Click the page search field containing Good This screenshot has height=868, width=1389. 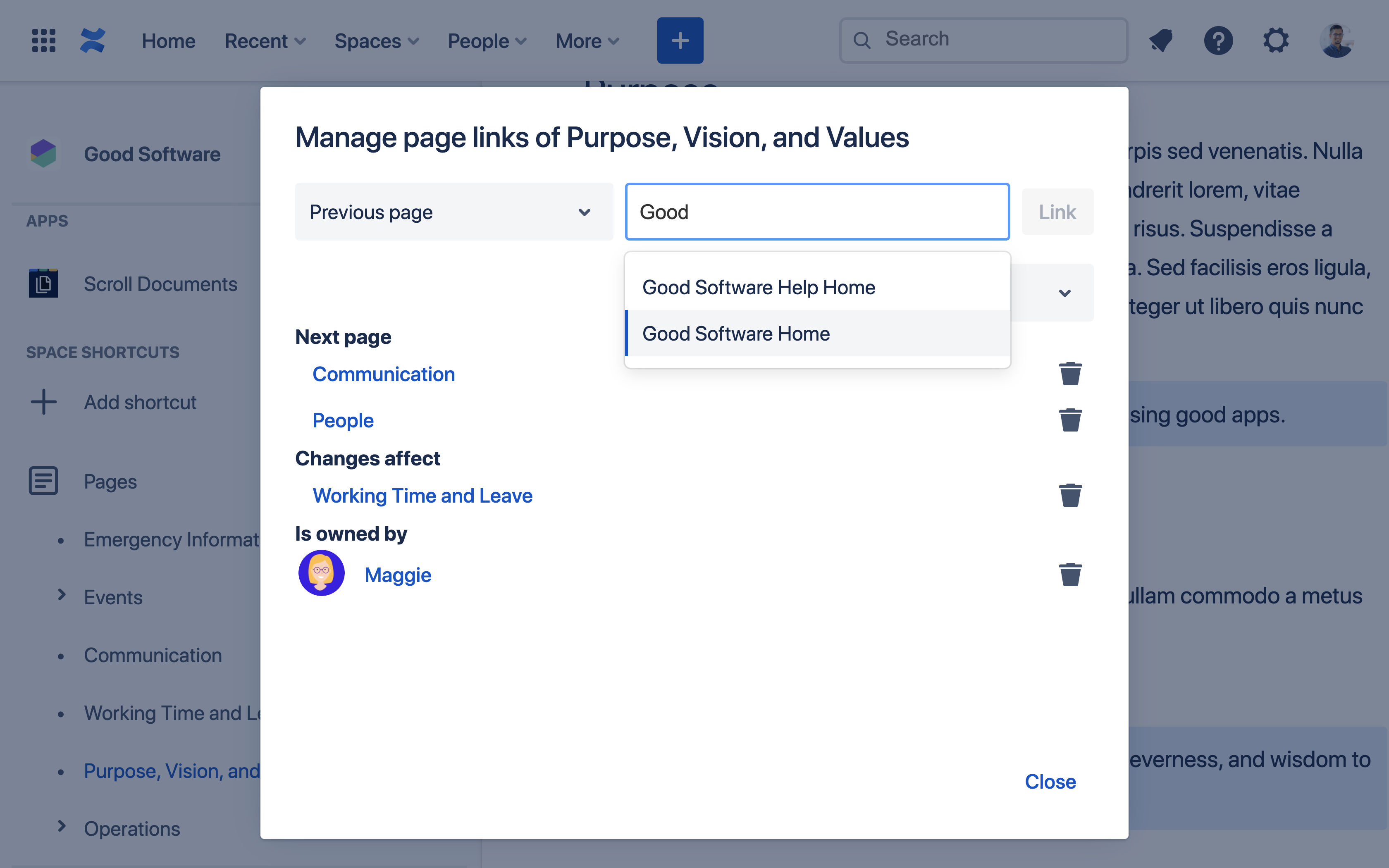point(817,212)
